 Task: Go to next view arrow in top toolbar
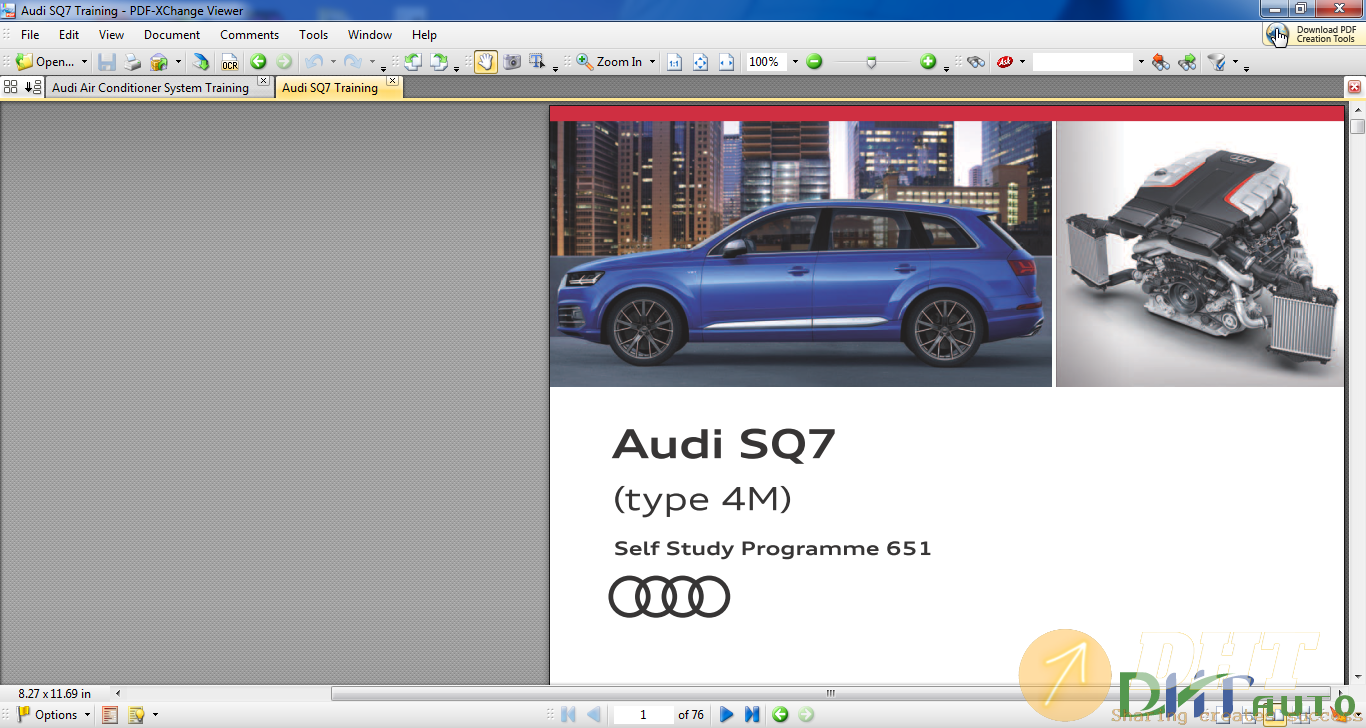coord(284,62)
